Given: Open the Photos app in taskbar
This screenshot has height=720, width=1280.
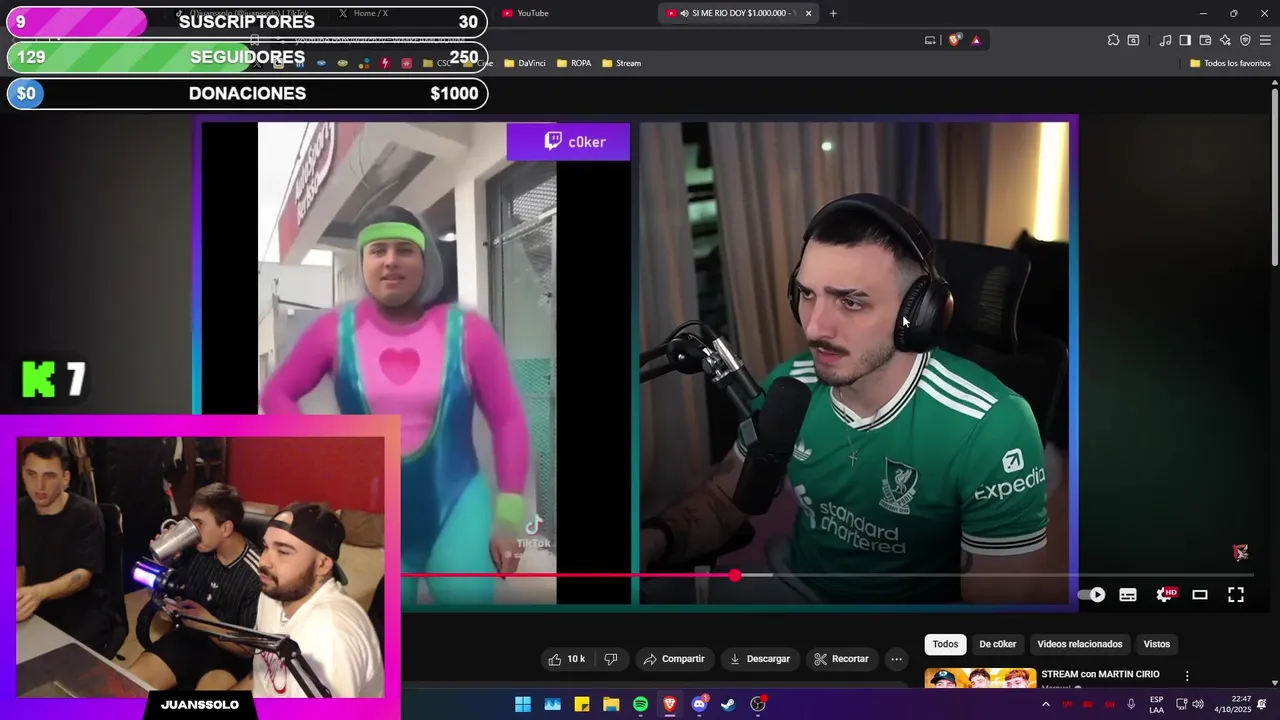Looking at the screenshot, I should (x=552, y=705).
